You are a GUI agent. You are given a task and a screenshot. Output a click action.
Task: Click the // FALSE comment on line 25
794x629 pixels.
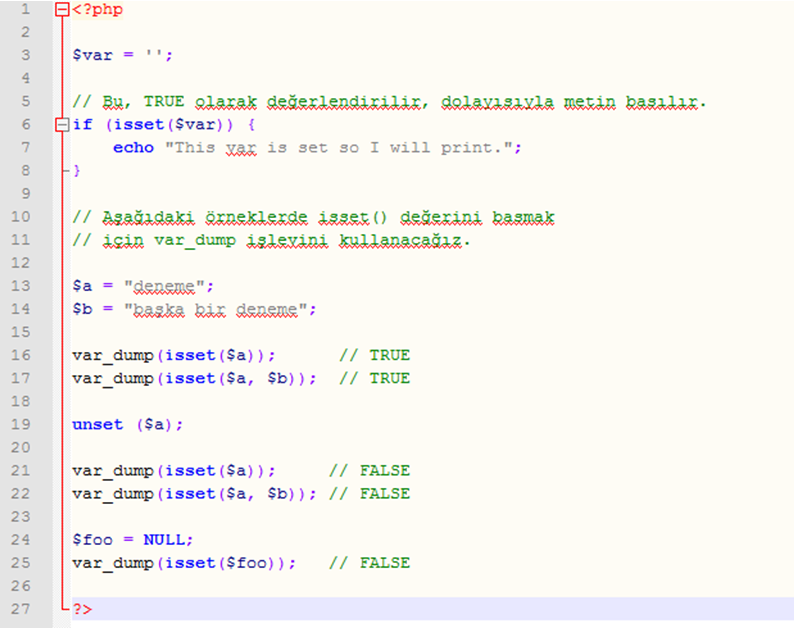tap(370, 563)
